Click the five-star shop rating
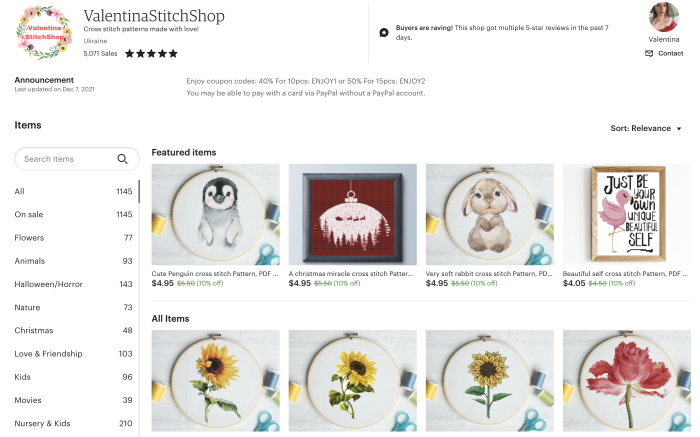This screenshot has height=437, width=700. click(x=151, y=54)
